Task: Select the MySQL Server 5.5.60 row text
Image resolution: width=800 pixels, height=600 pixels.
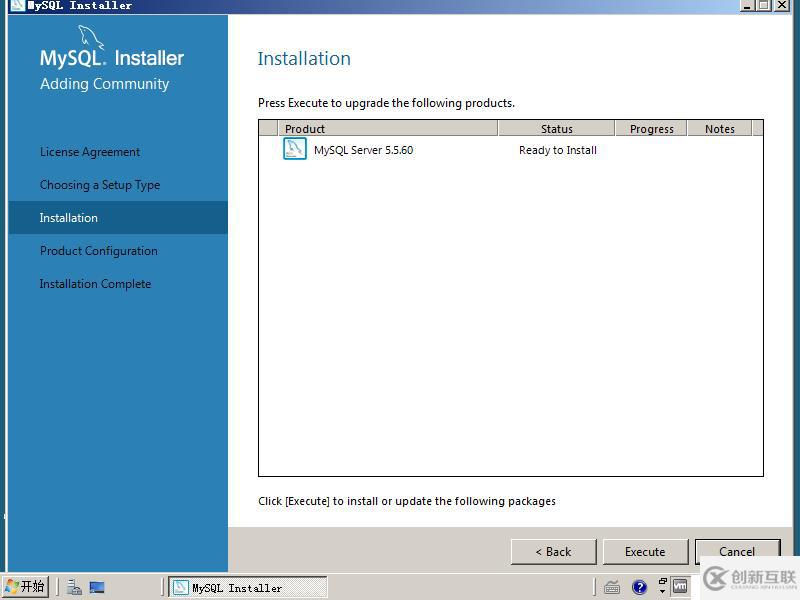Action: pyautogui.click(x=363, y=150)
